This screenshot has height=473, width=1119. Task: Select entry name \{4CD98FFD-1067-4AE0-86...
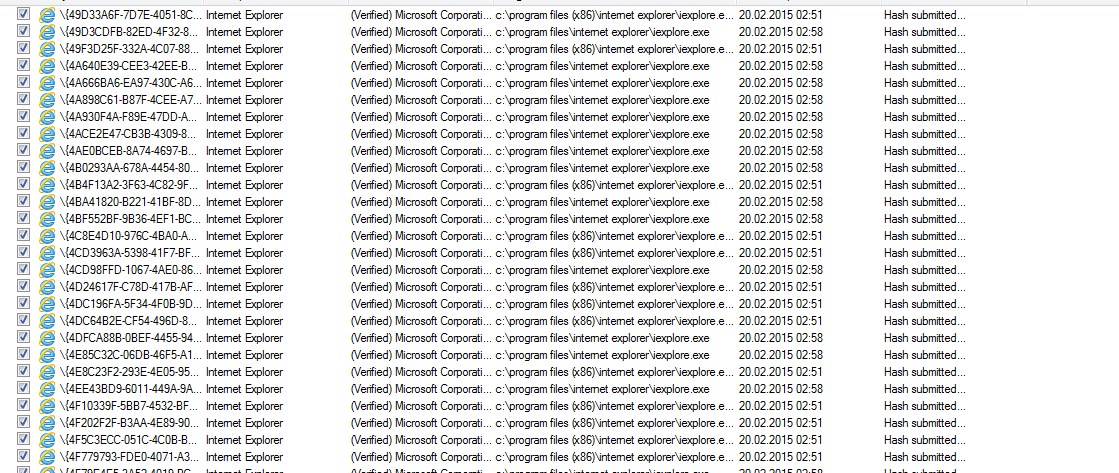[131, 270]
